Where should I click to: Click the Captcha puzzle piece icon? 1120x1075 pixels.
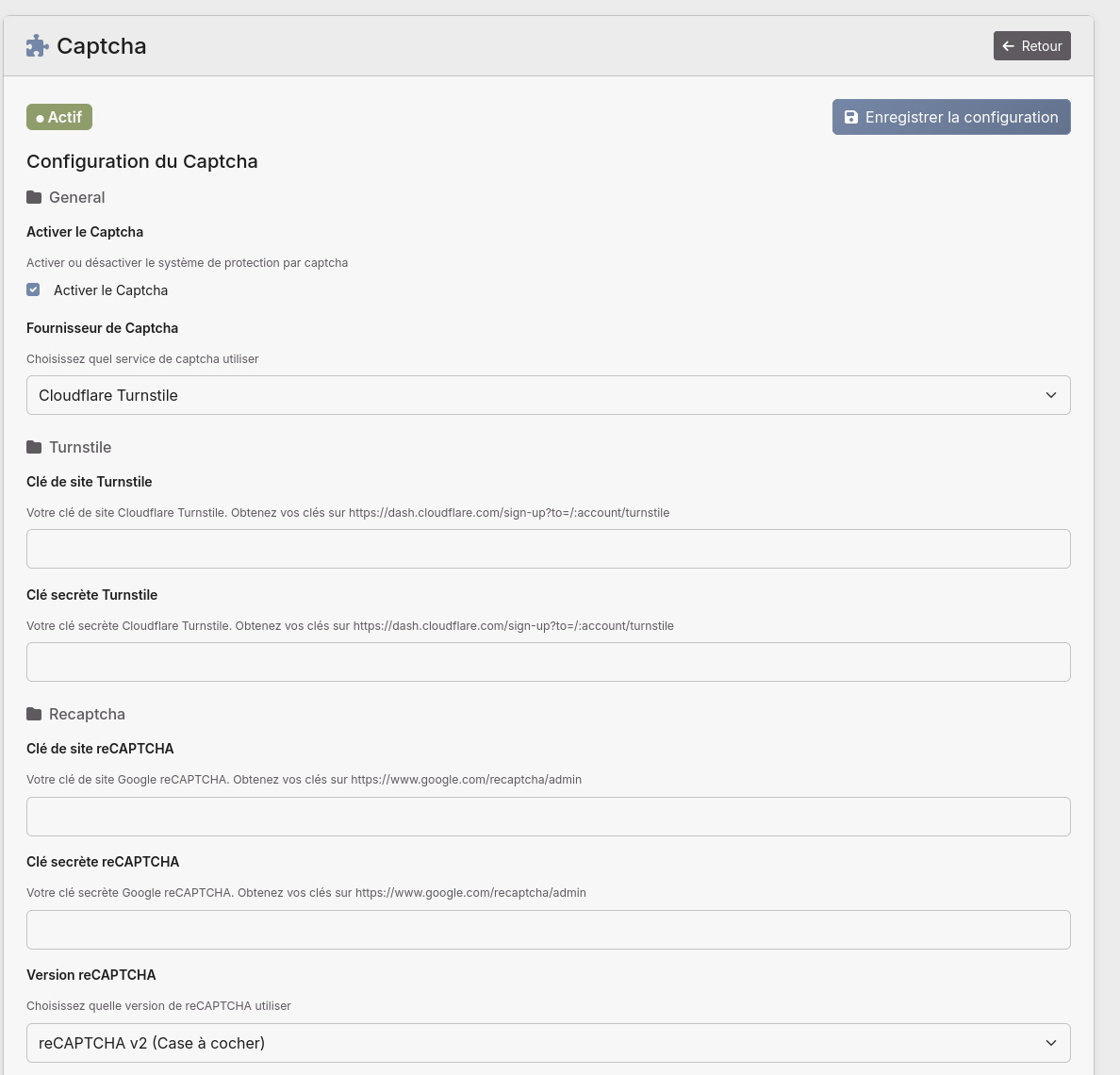click(x=37, y=46)
